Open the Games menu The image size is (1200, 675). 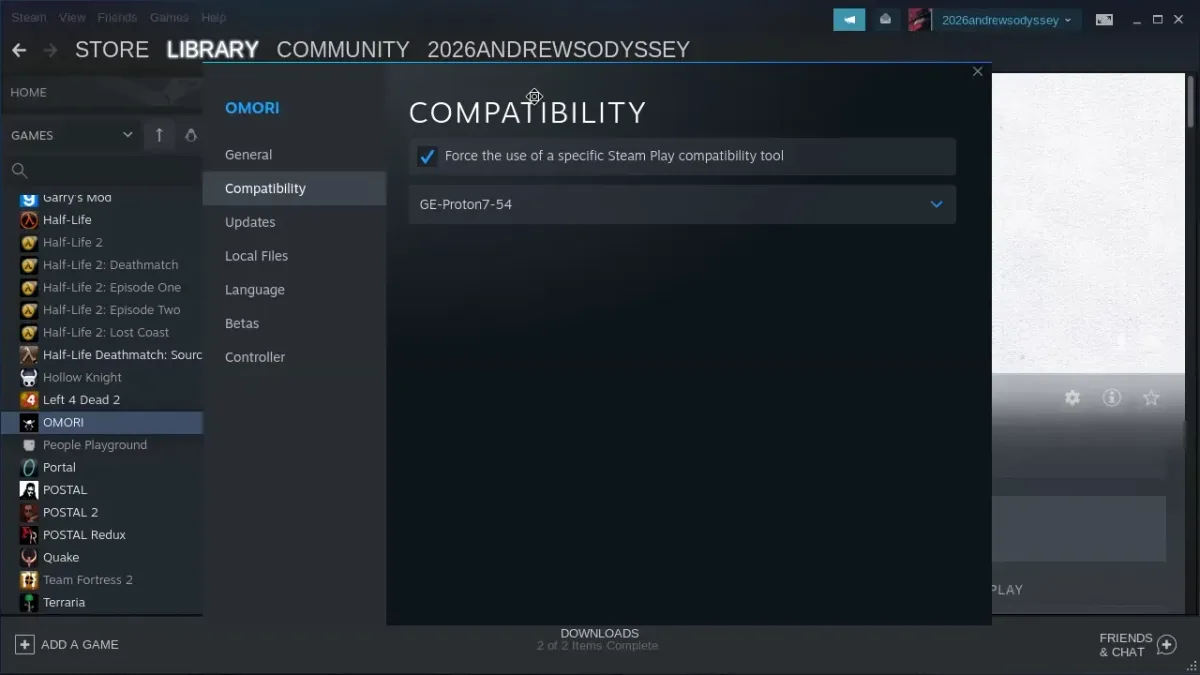tap(169, 18)
